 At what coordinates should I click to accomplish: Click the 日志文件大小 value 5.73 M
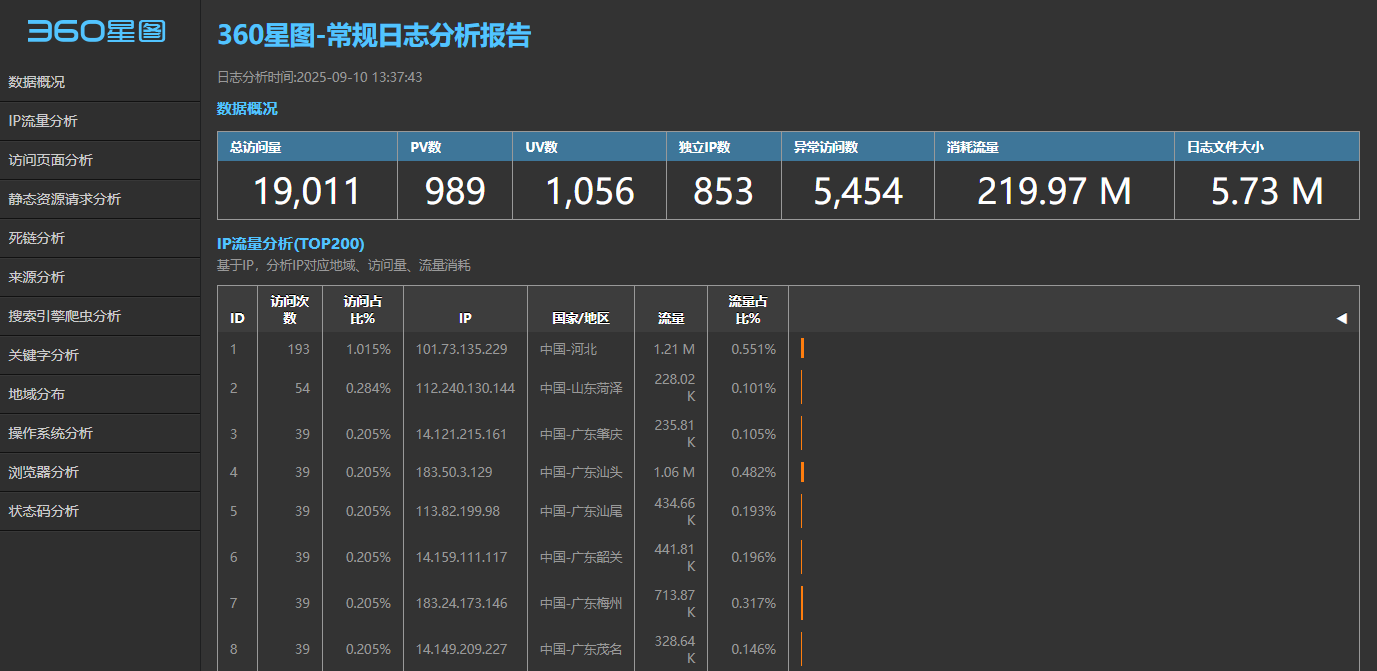[x=1267, y=191]
